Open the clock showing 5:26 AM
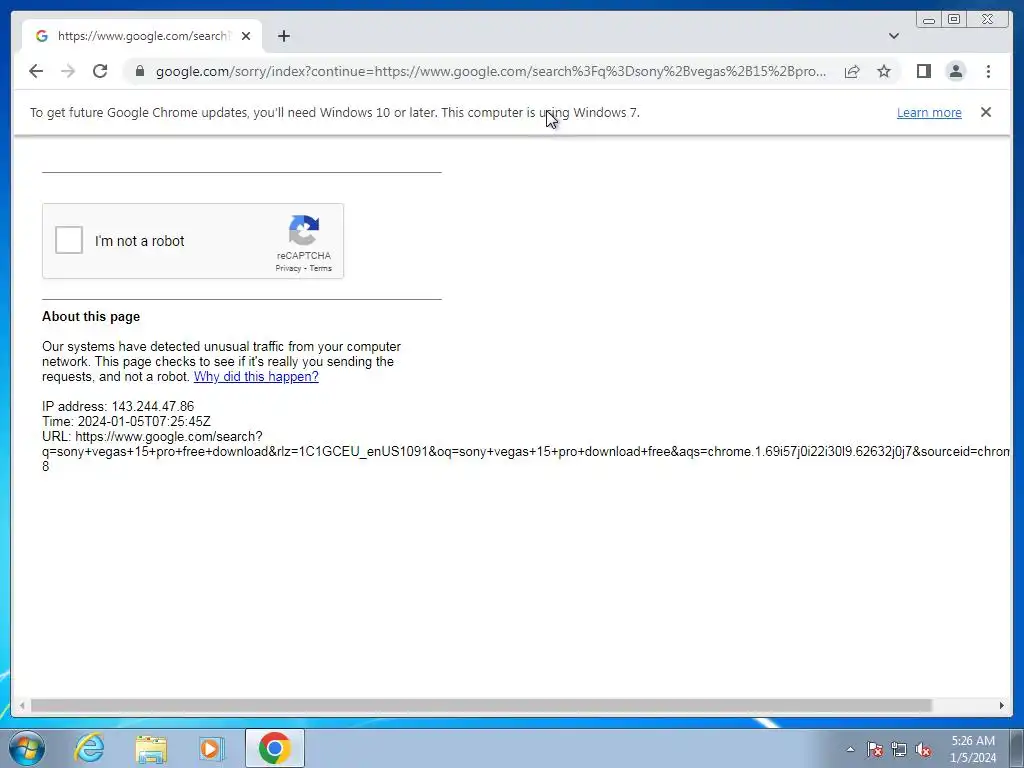The height and width of the screenshot is (768, 1024). tap(973, 749)
